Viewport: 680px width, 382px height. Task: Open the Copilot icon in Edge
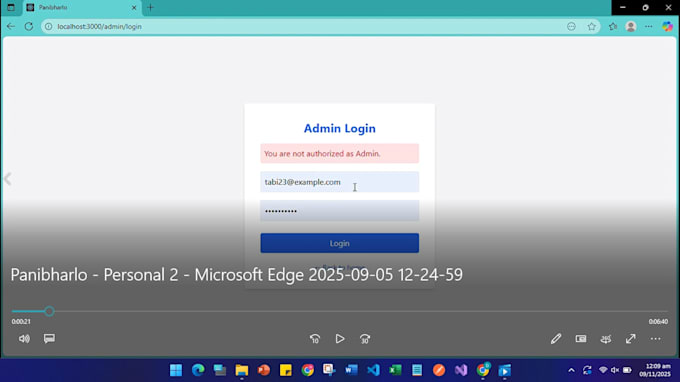[667, 26]
